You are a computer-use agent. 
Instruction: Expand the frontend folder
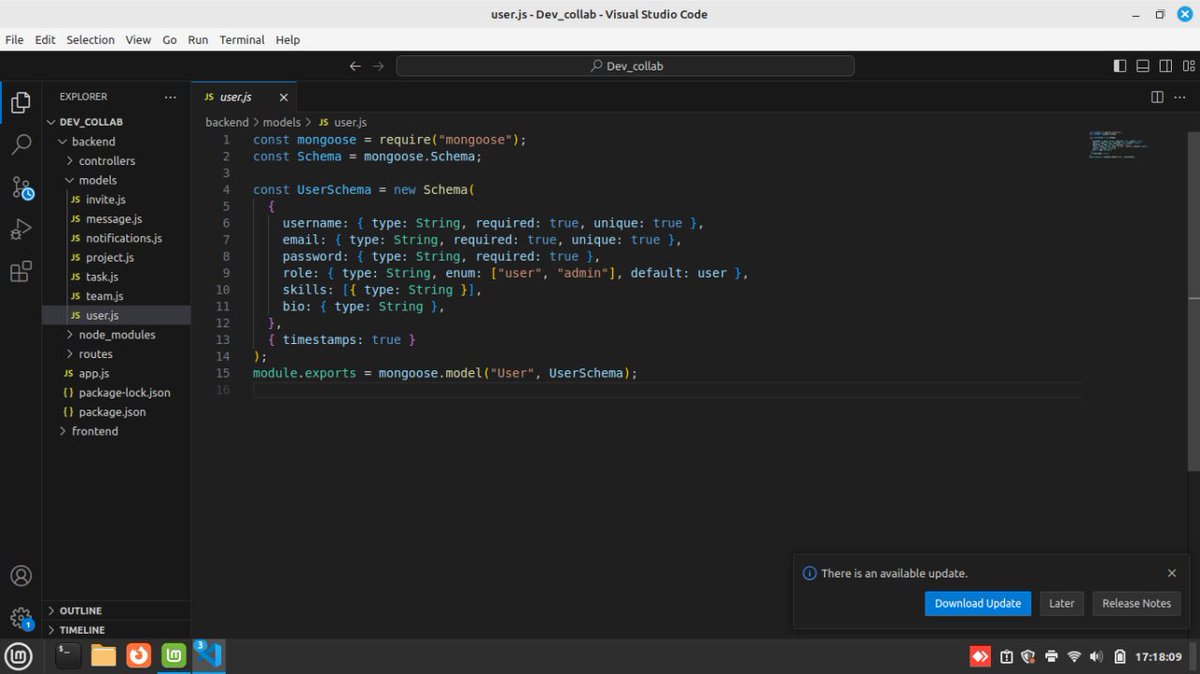[x=116, y=431]
